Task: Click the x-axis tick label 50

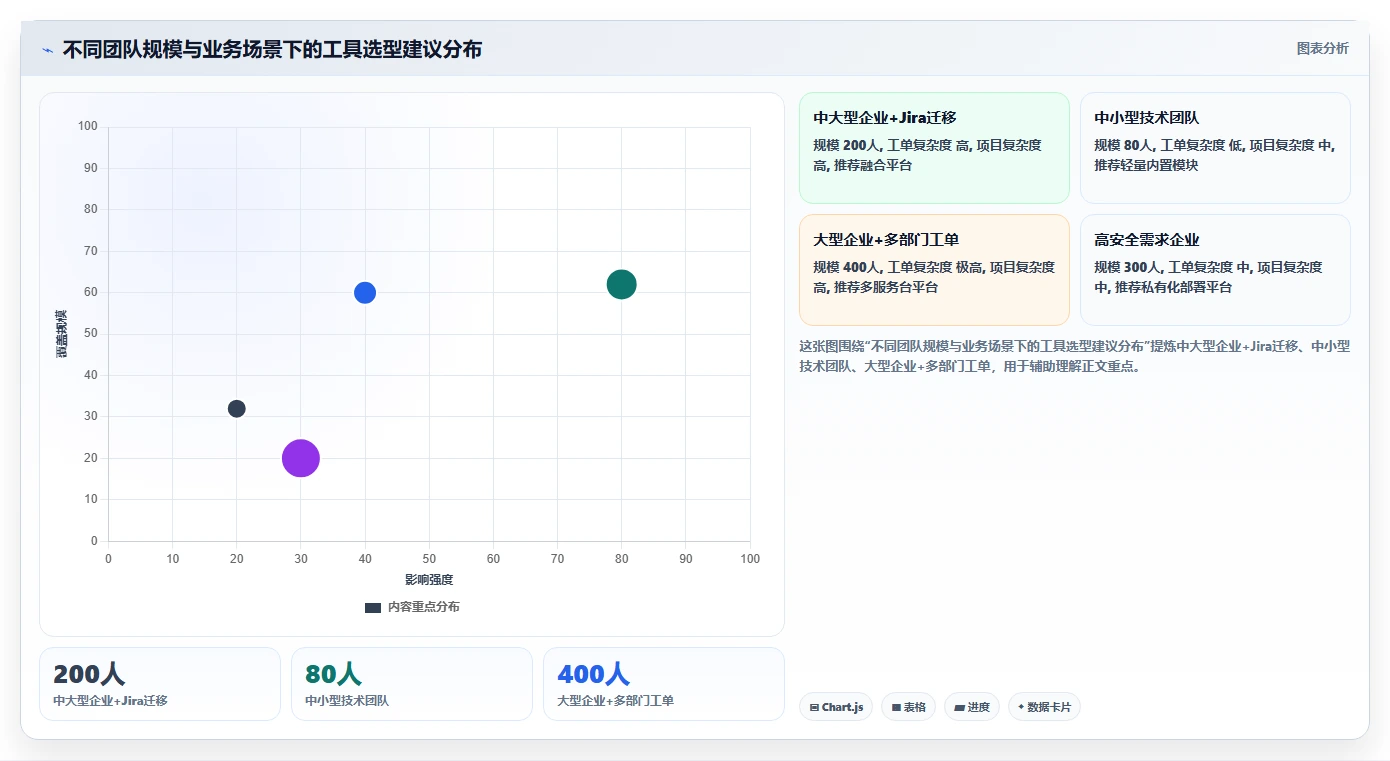Action: tap(429, 559)
